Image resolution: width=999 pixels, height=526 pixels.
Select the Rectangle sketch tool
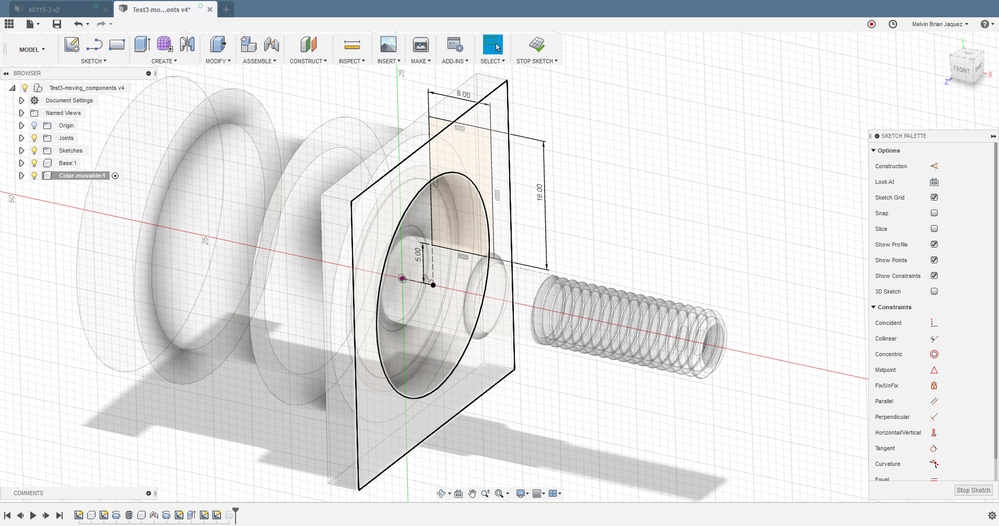(x=117, y=45)
